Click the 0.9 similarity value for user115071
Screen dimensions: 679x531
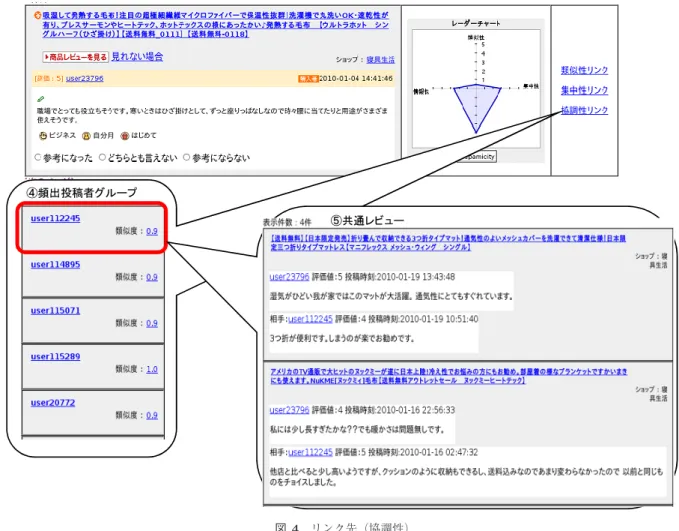click(x=152, y=324)
